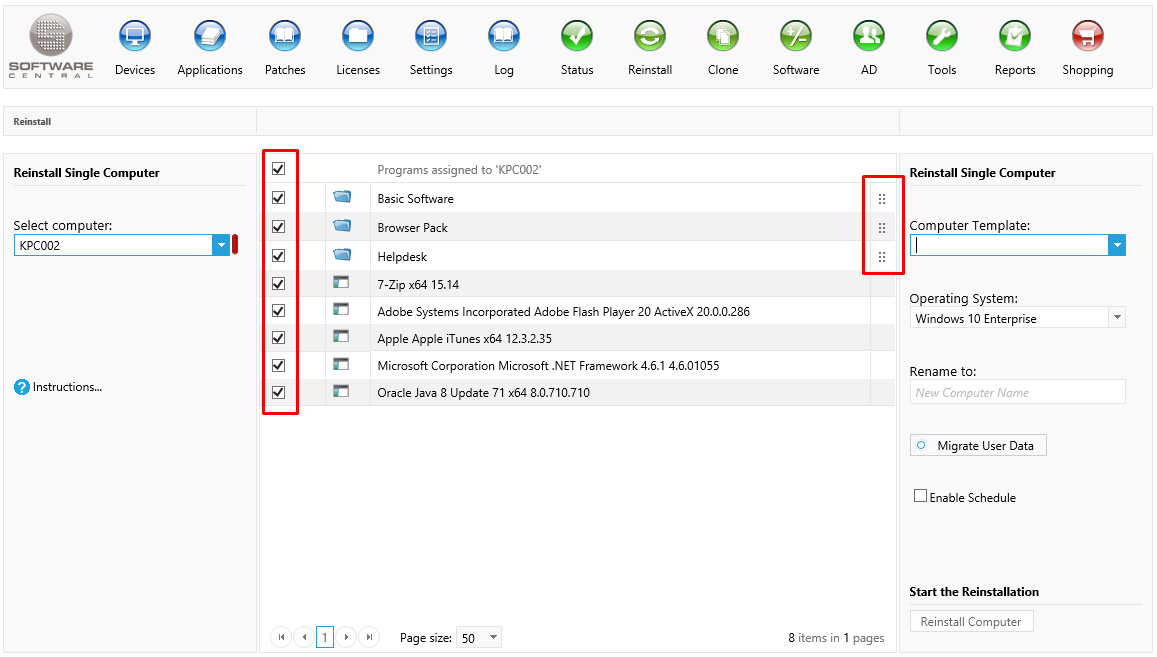Open the Shopping cart icon

click(1087, 37)
